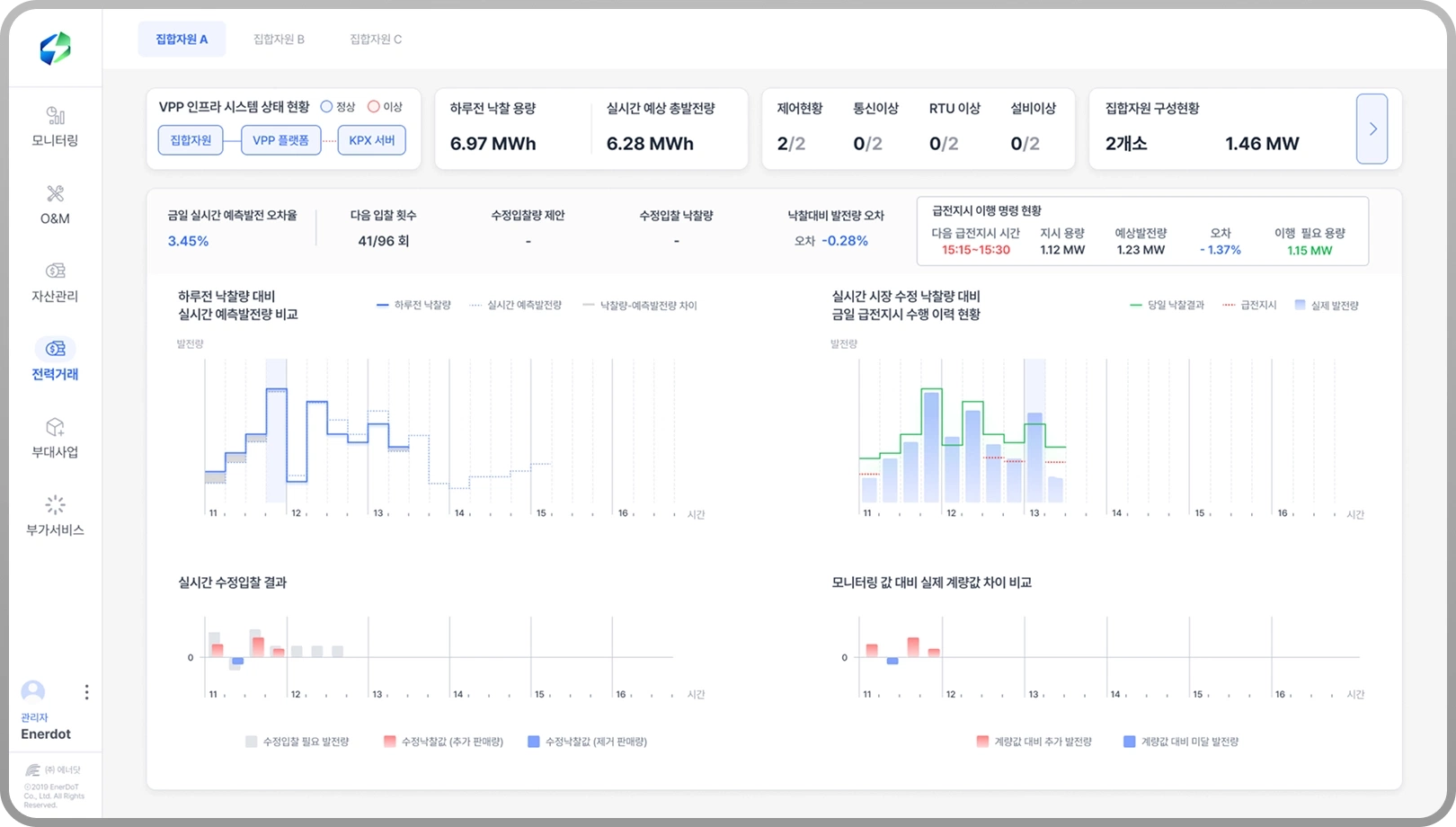Screen dimensions: 1456x827
Task: Click the 수정입찰 필요 발전량 legend swatch
Action: (252, 742)
